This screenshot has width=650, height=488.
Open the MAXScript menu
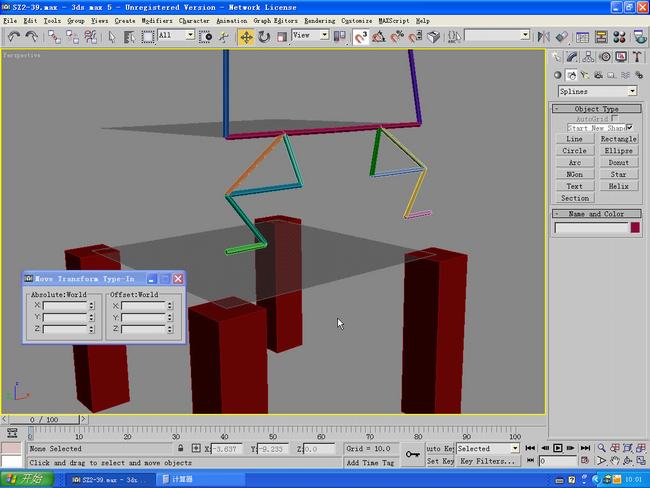pyautogui.click(x=394, y=20)
